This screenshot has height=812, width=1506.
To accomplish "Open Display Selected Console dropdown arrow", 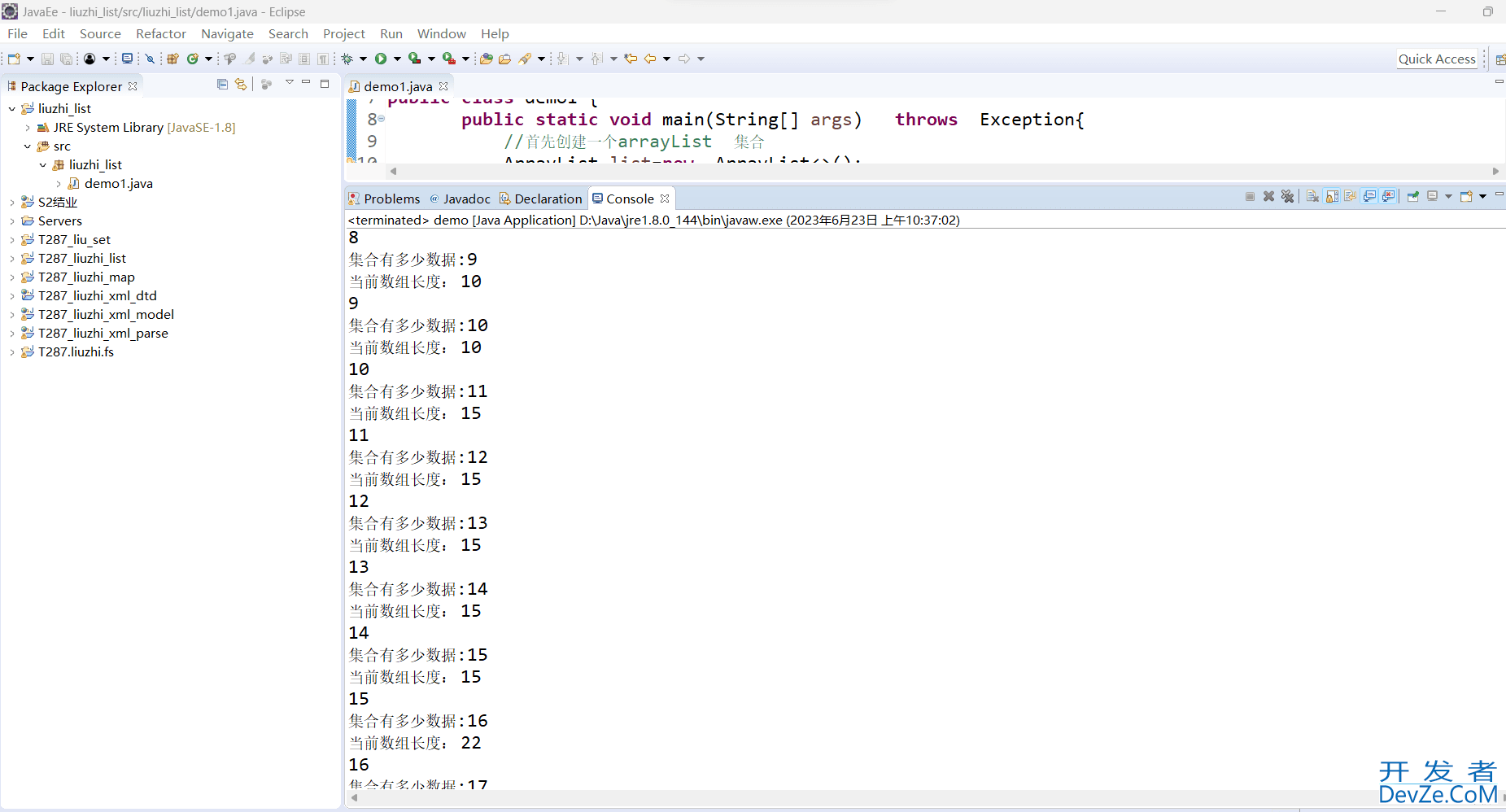I will click(1448, 196).
